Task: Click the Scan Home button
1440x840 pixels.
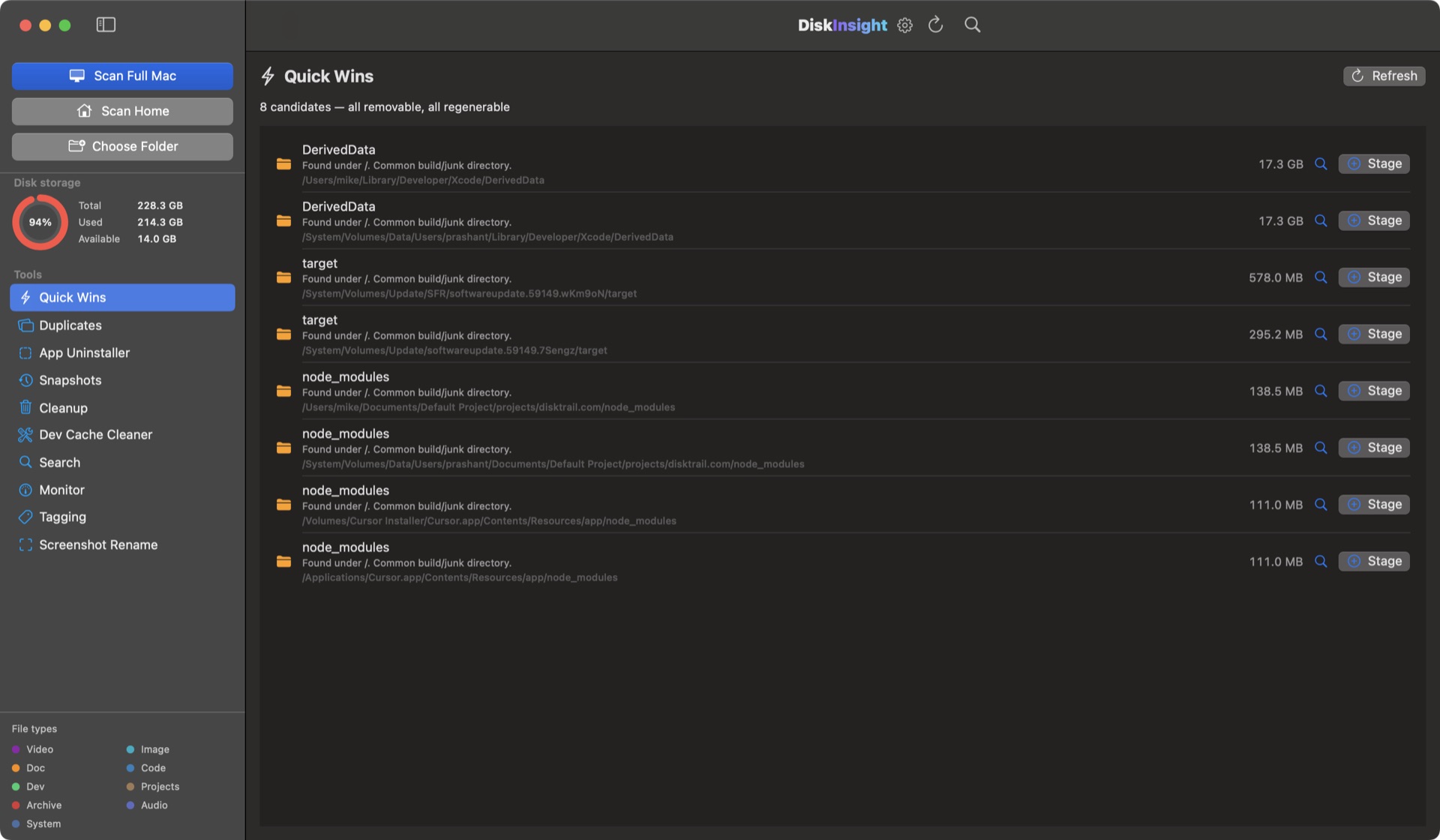Action: pyautogui.click(x=122, y=111)
